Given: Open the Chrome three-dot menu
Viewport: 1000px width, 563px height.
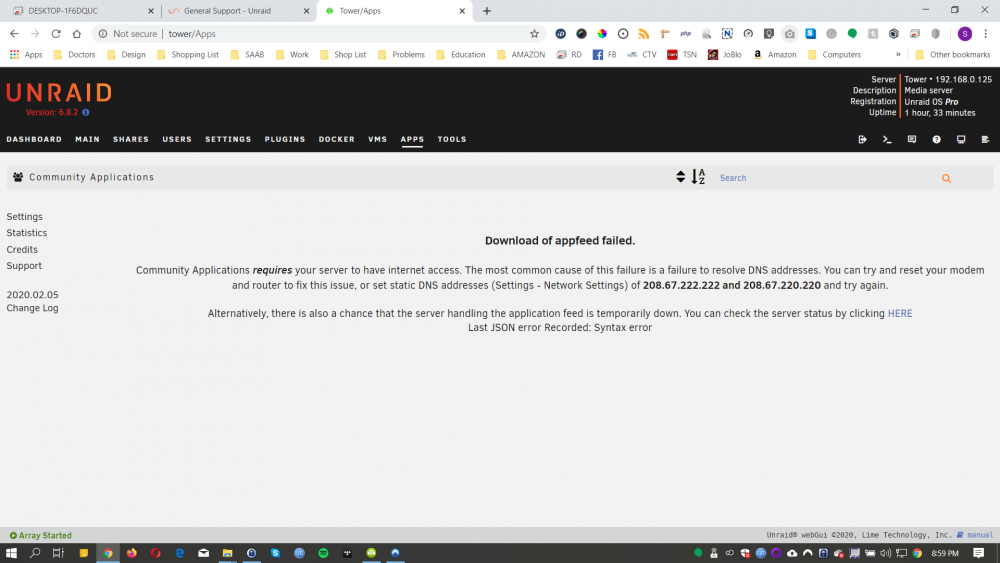Looking at the screenshot, I should click(x=985, y=34).
